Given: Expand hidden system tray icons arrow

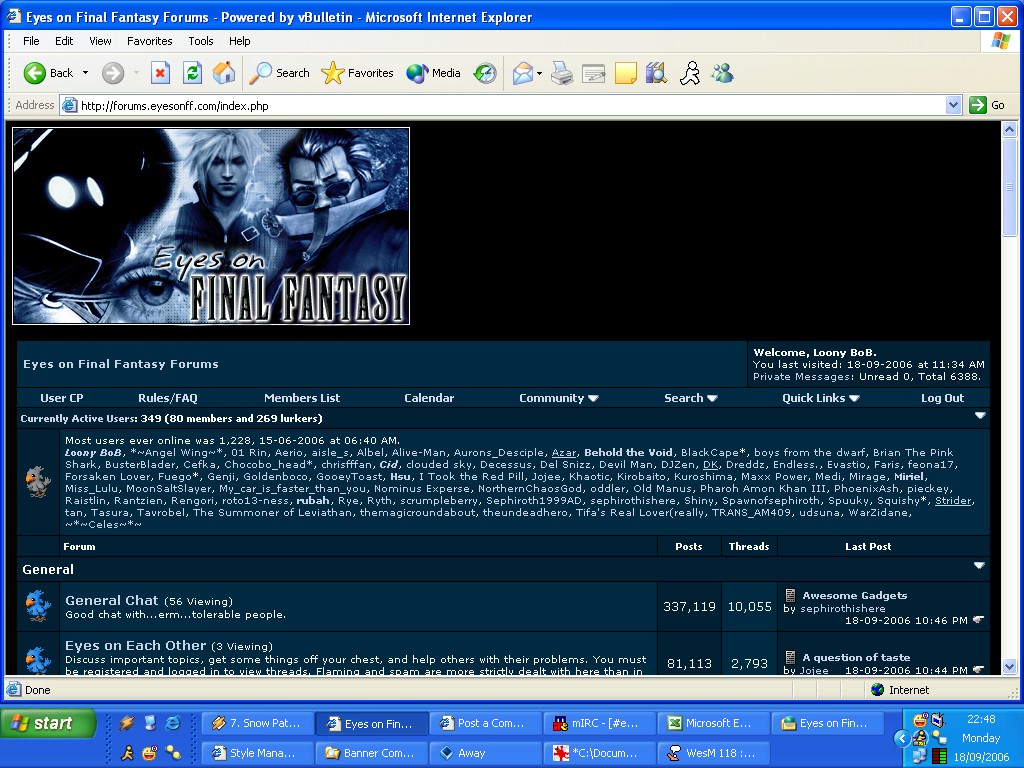Looking at the screenshot, I should pyautogui.click(x=902, y=739).
